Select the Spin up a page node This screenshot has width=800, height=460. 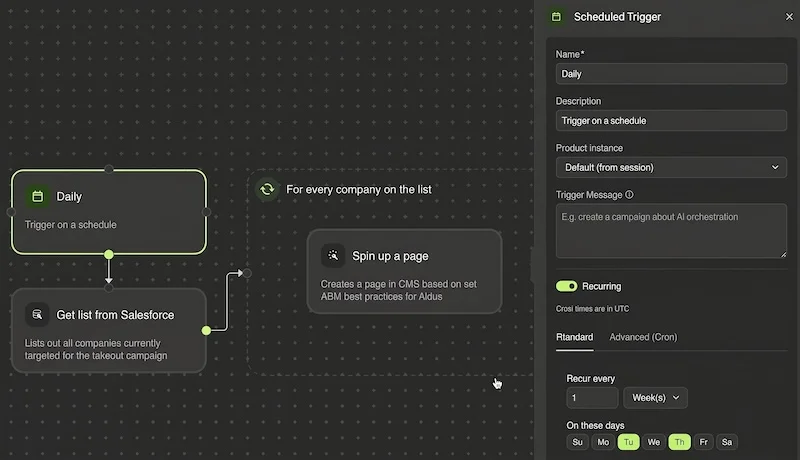coord(404,271)
